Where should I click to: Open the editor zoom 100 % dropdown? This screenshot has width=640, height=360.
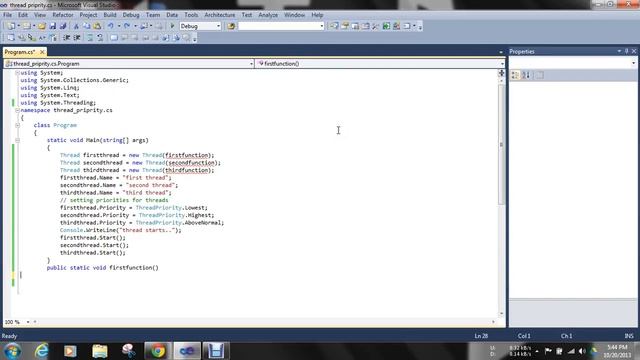(x=28, y=322)
